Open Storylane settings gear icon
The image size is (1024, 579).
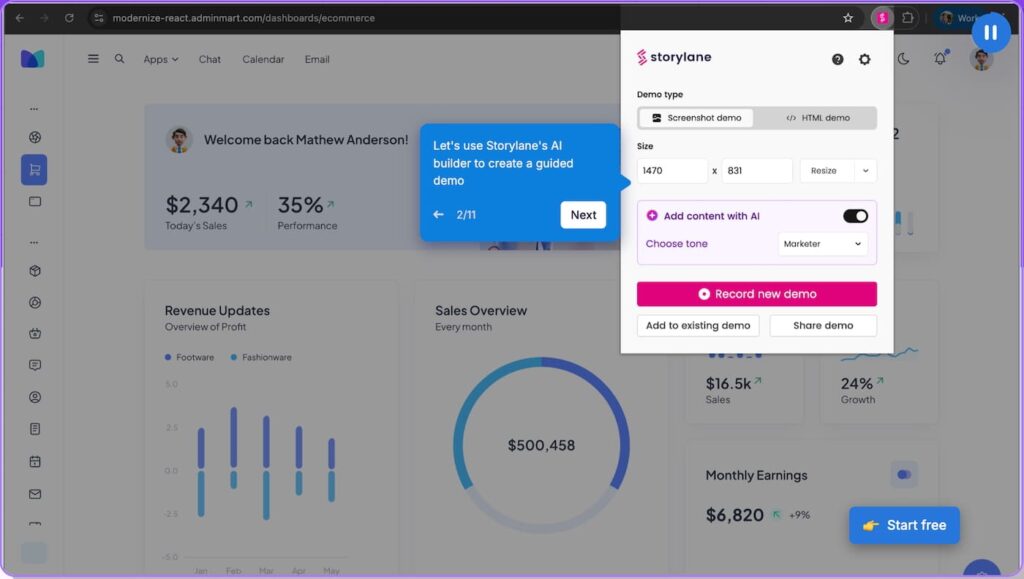(x=864, y=59)
